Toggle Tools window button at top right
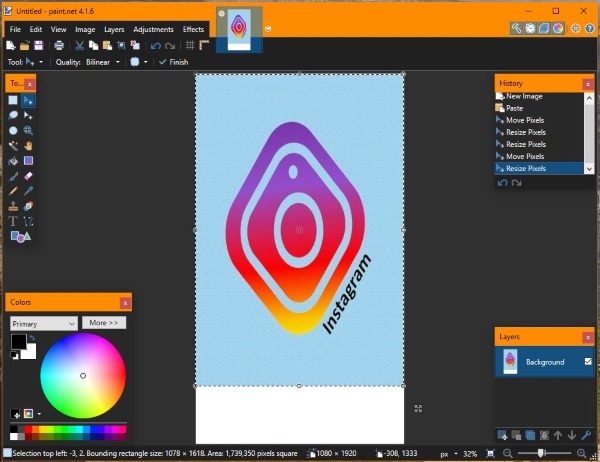This screenshot has width=600, height=462. point(516,28)
